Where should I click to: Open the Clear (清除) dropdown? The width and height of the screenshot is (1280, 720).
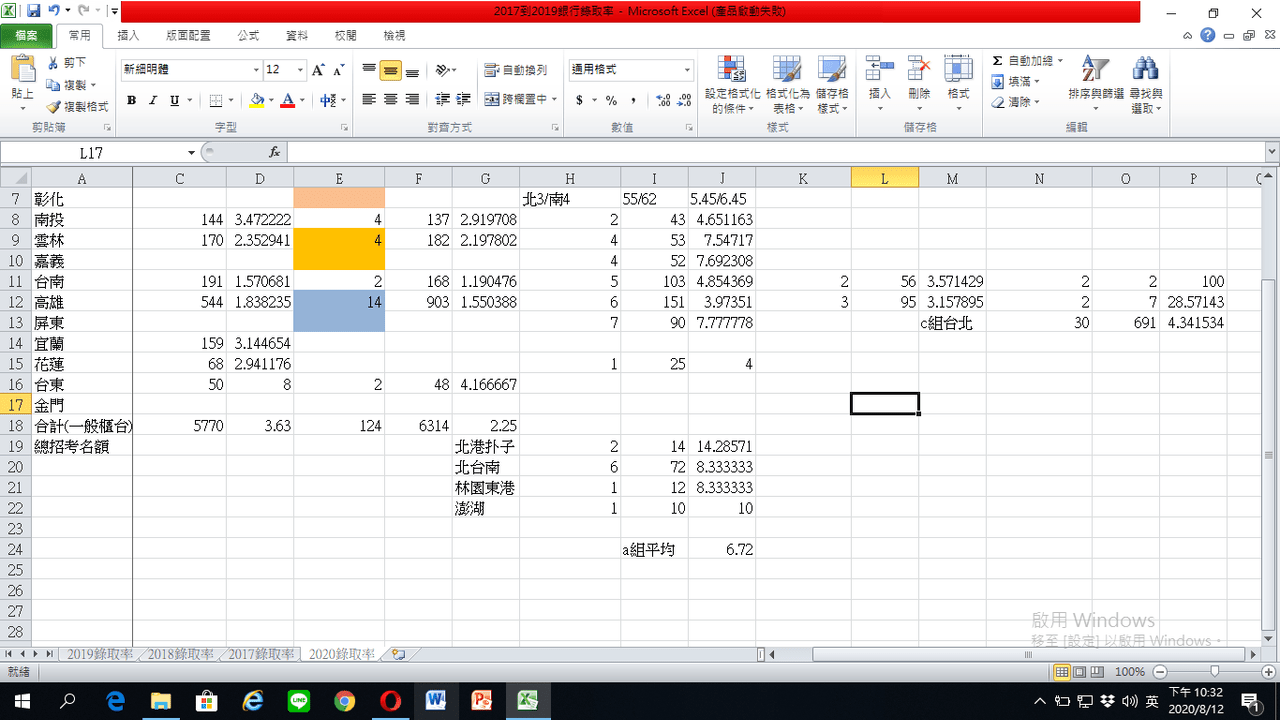(x=1014, y=102)
